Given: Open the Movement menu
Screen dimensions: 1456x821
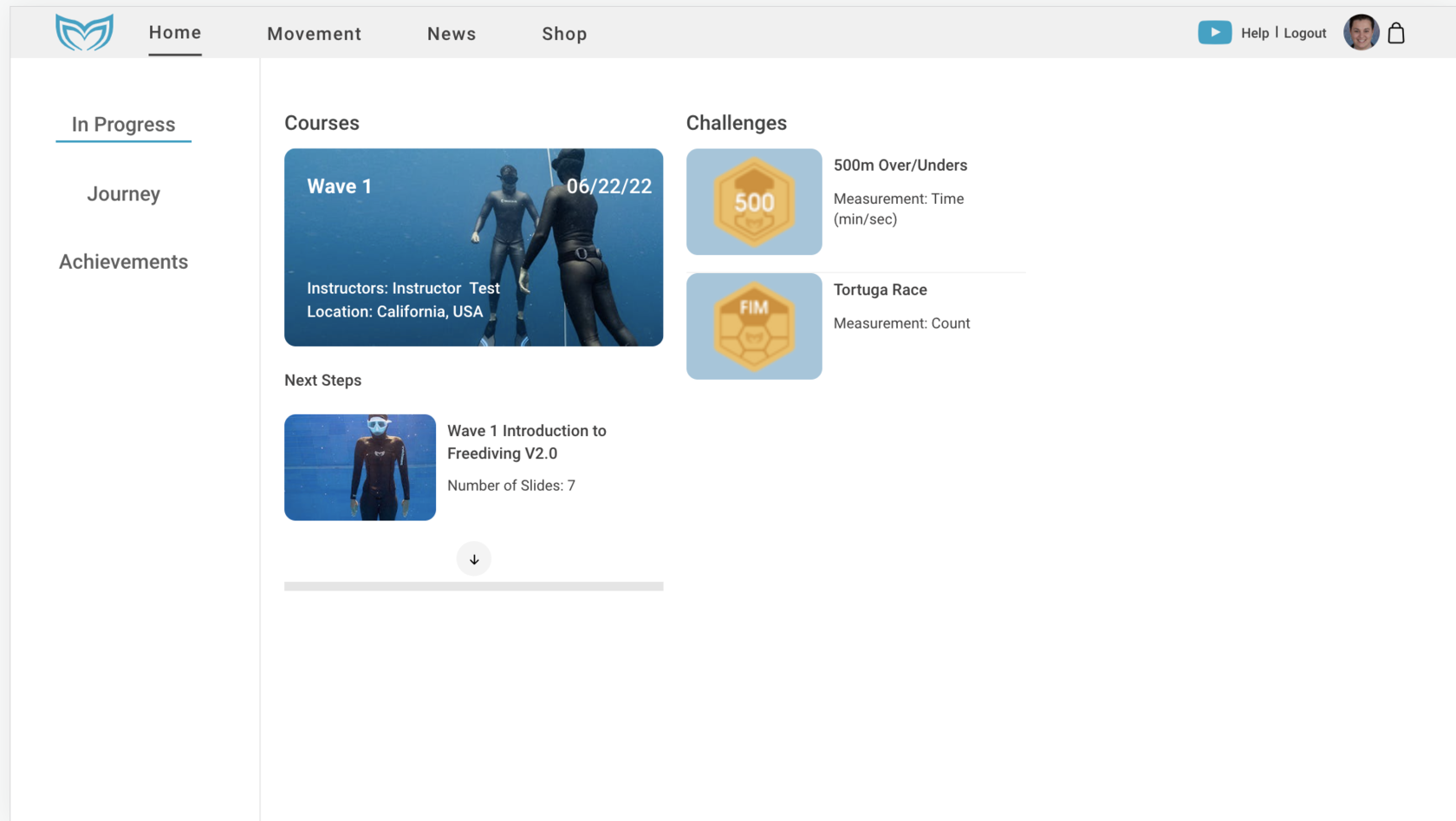Looking at the screenshot, I should [x=314, y=34].
